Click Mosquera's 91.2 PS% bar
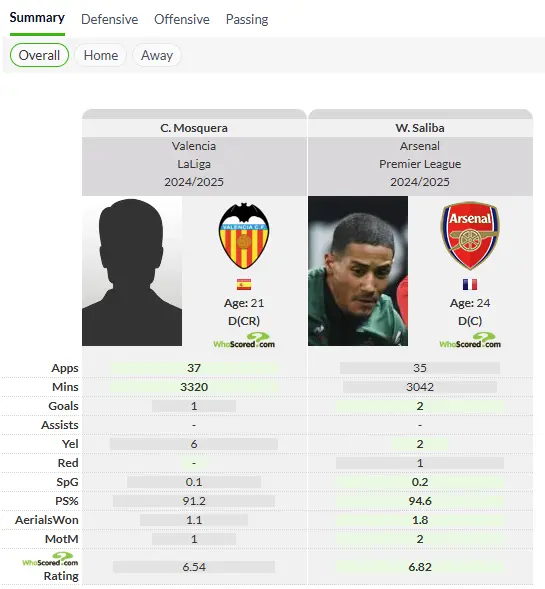Viewport: 545px width, 589px height. tap(194, 501)
